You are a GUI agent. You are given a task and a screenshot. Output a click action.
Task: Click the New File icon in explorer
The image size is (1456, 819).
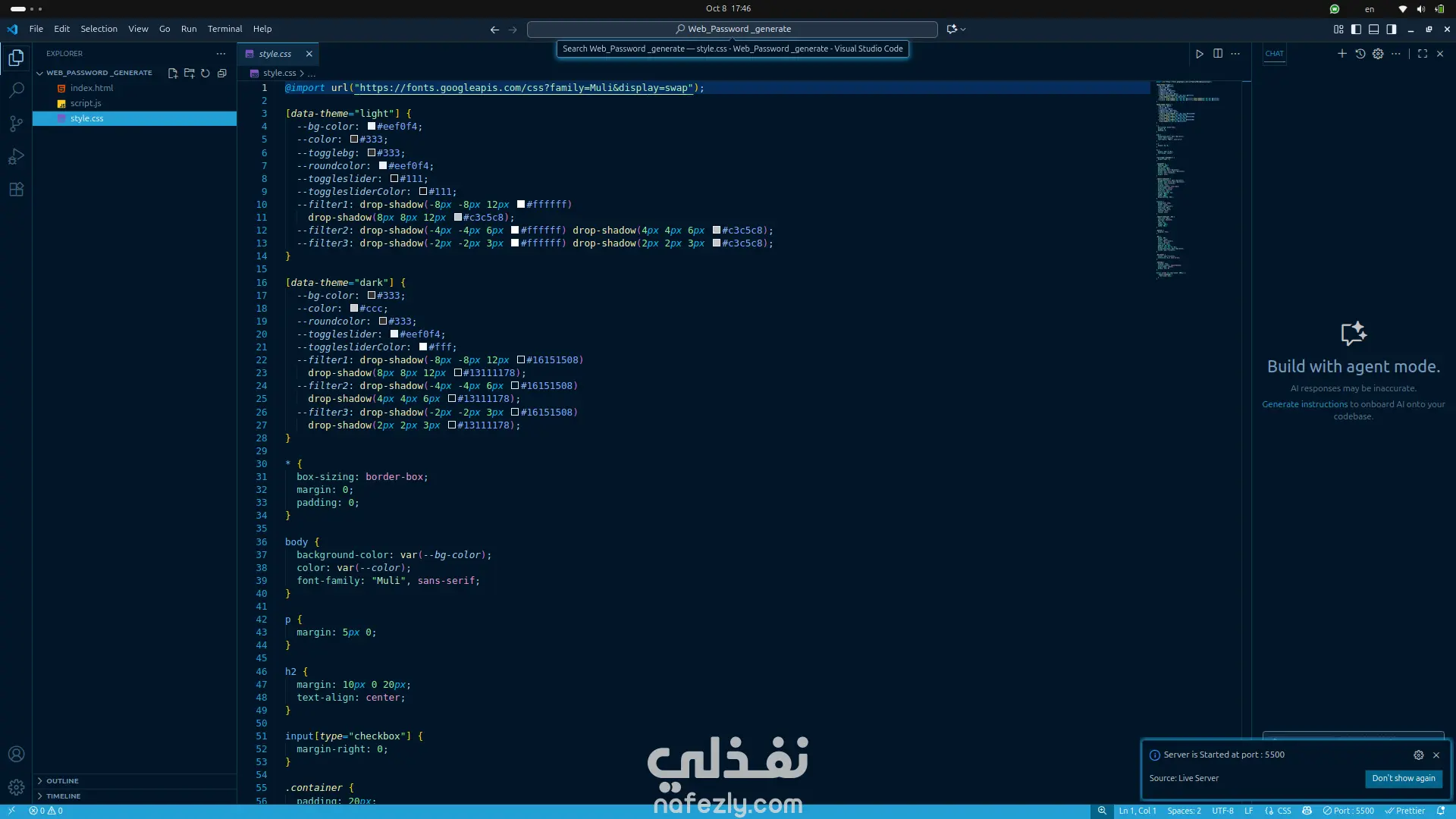(x=173, y=74)
